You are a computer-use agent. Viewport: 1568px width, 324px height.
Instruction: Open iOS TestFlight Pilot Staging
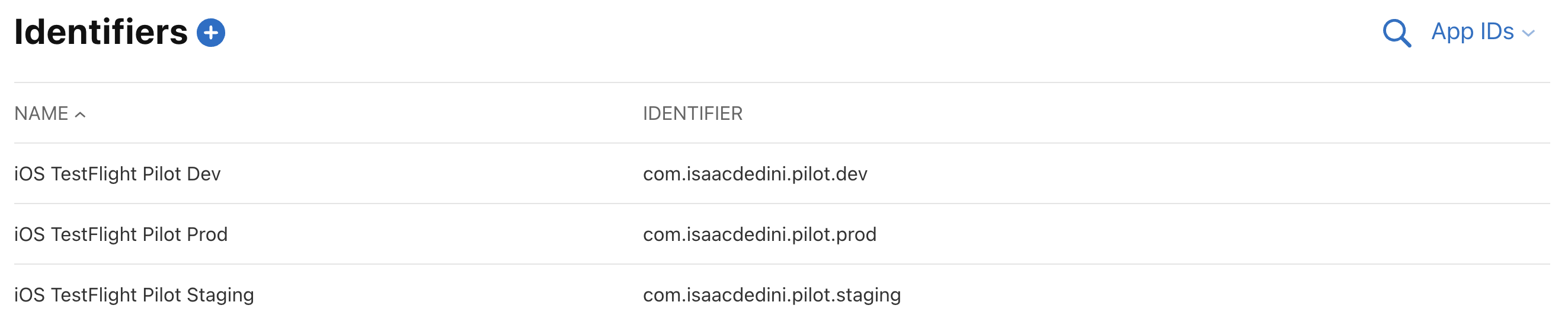(x=134, y=295)
